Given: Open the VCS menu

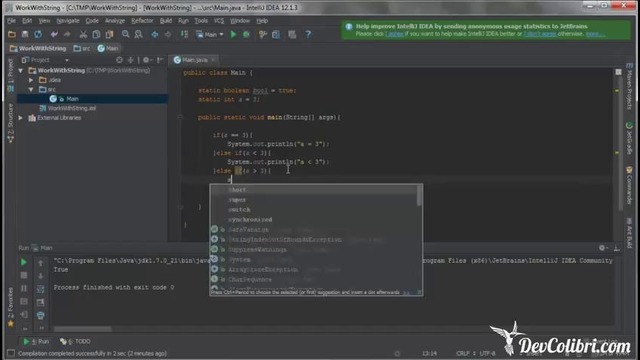Looking at the screenshot, I should pyautogui.click(x=219, y=21).
